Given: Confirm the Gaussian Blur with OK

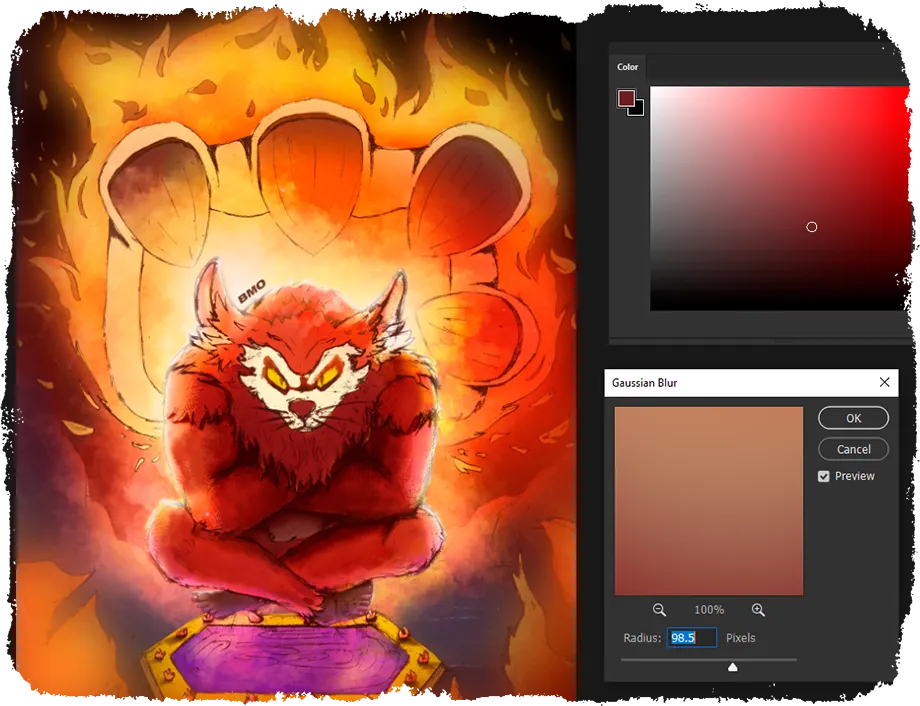Looking at the screenshot, I should [x=853, y=418].
